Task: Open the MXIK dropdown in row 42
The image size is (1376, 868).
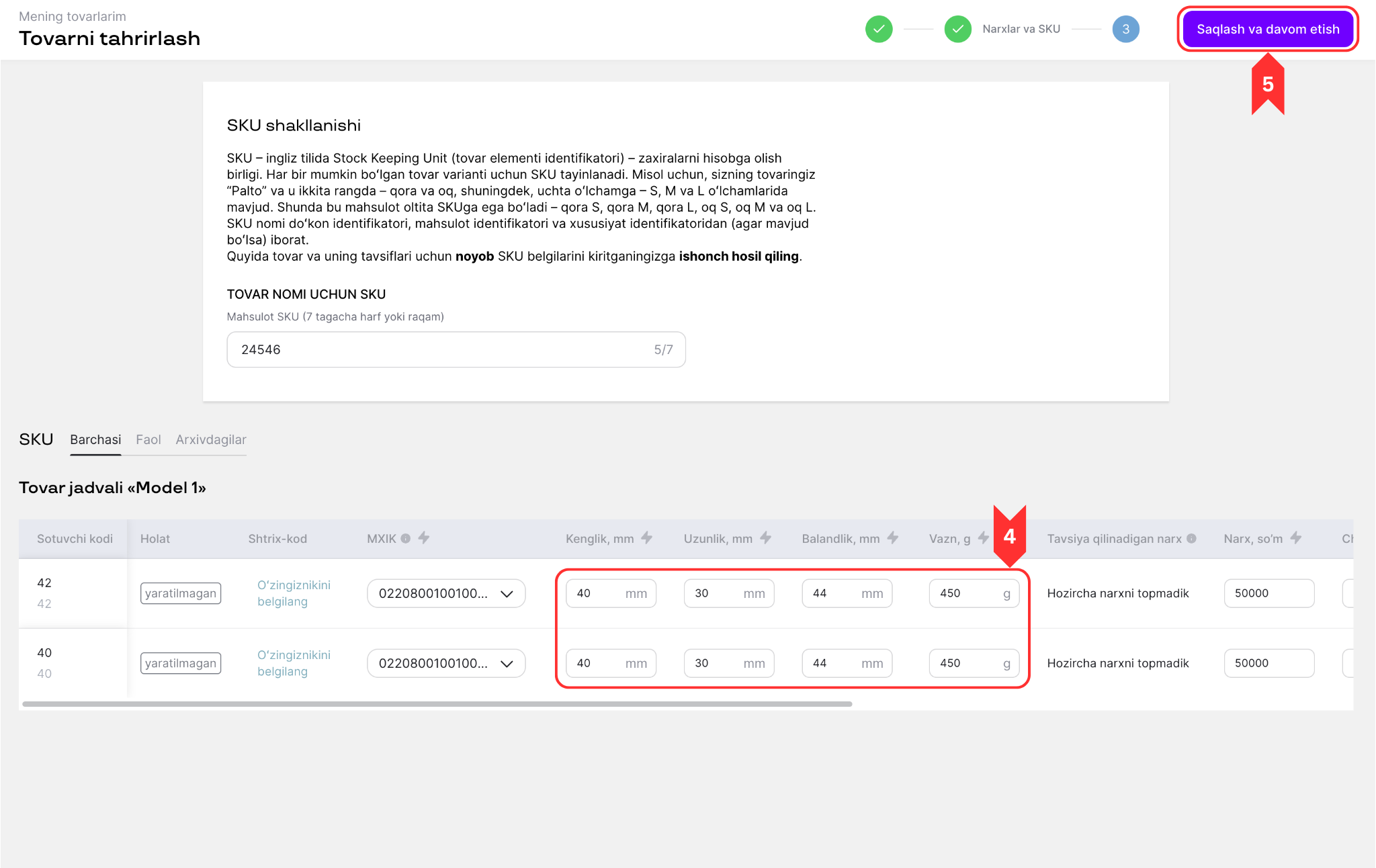Action: point(446,593)
